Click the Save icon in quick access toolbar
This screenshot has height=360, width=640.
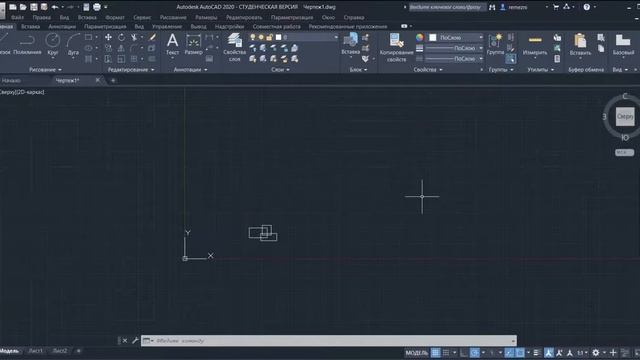pyautogui.click(x=33, y=7)
